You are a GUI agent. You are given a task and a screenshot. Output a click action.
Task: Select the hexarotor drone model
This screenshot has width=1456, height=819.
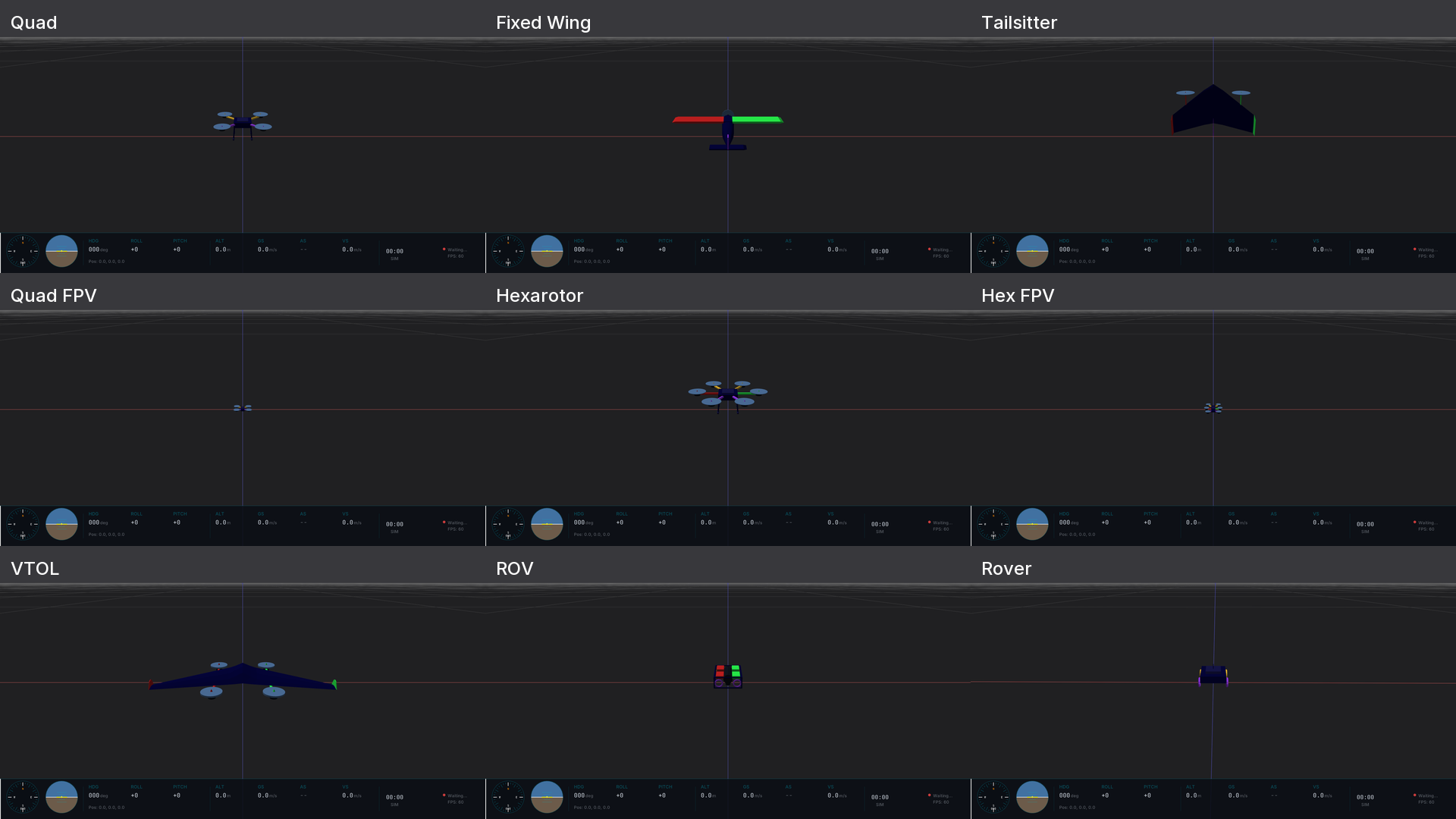click(728, 394)
